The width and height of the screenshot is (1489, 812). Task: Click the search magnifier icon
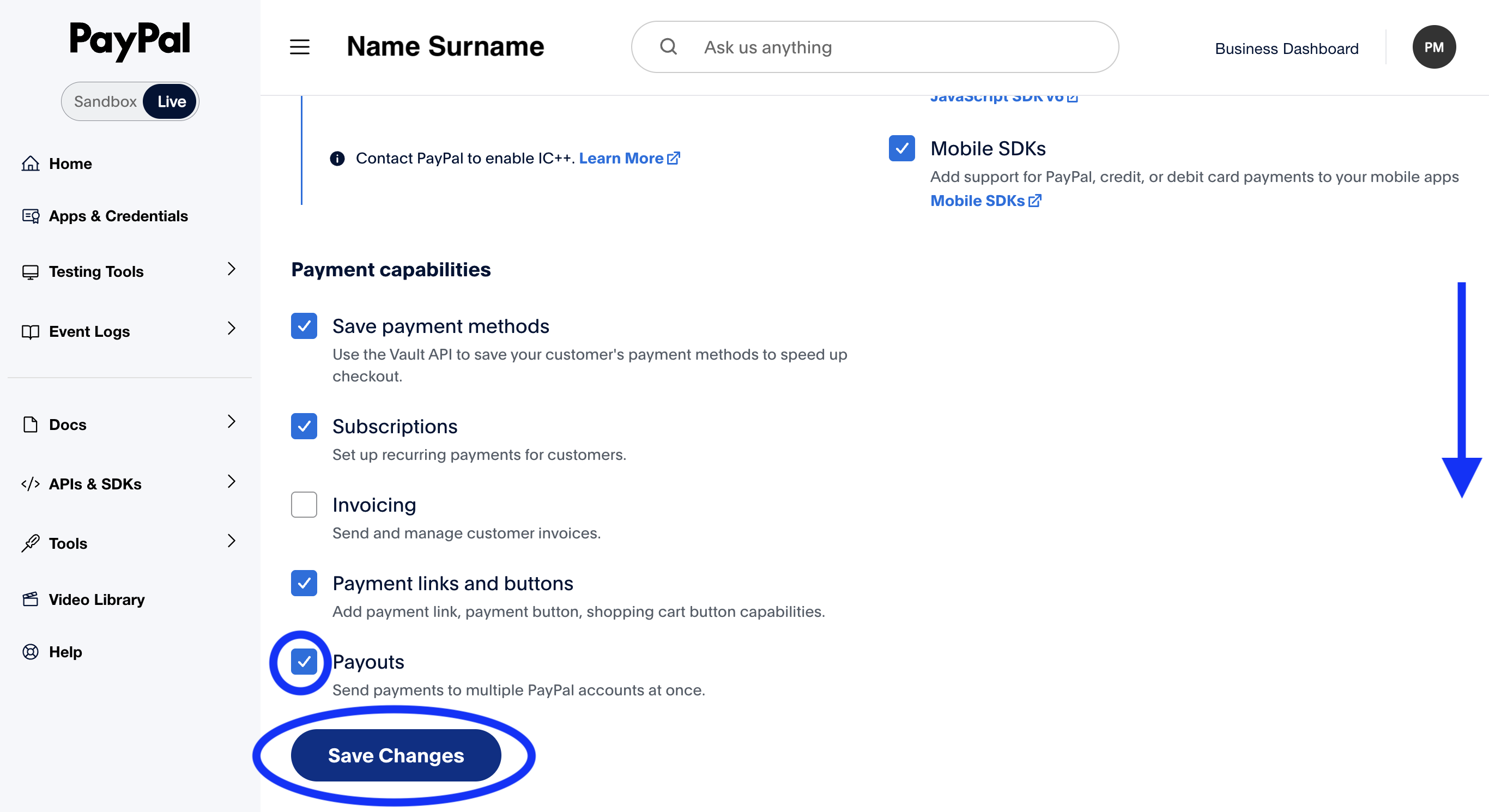pyautogui.click(x=668, y=47)
